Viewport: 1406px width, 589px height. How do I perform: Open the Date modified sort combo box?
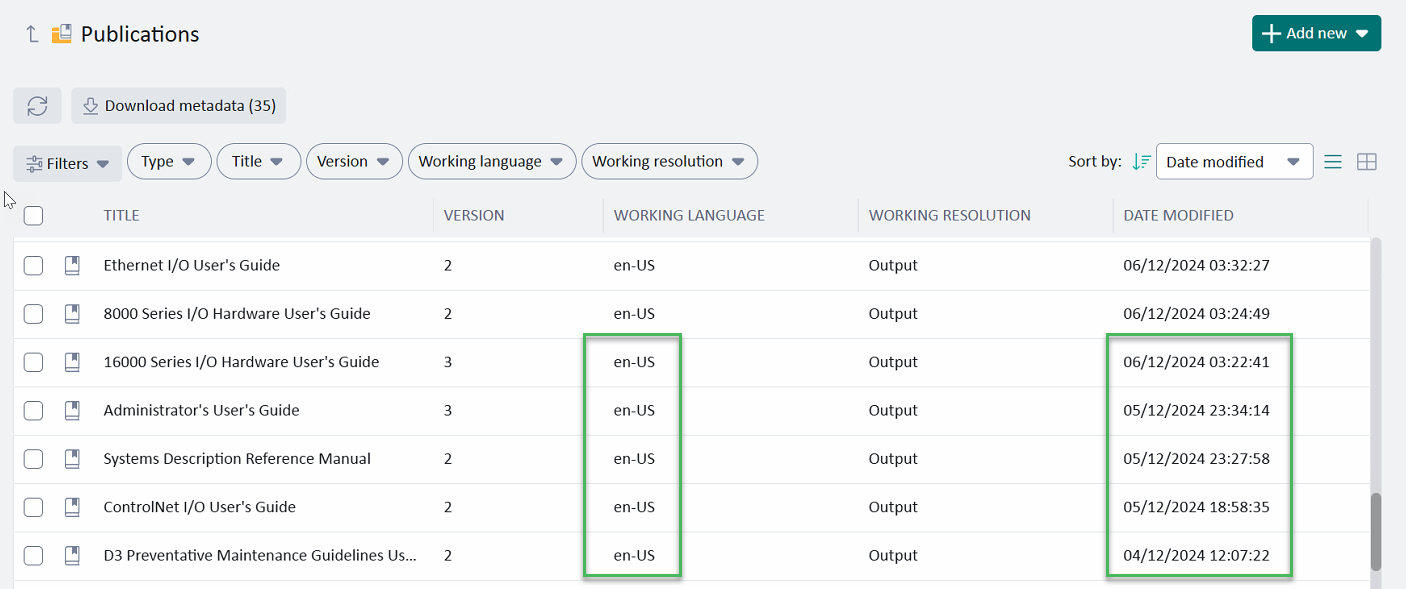point(1234,162)
